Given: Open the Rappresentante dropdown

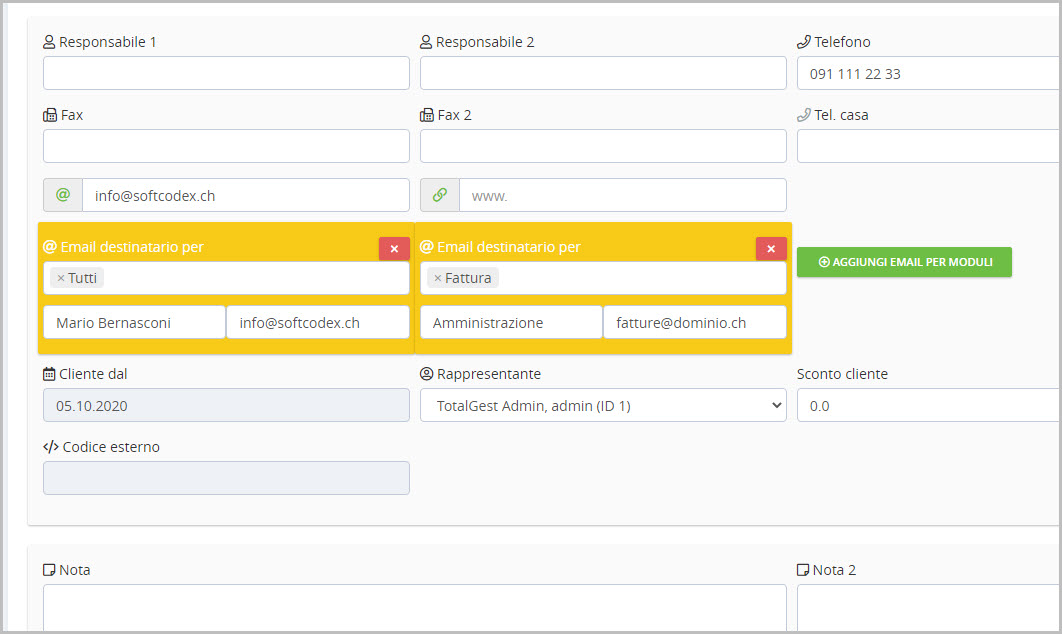Looking at the screenshot, I should pyautogui.click(x=603, y=406).
